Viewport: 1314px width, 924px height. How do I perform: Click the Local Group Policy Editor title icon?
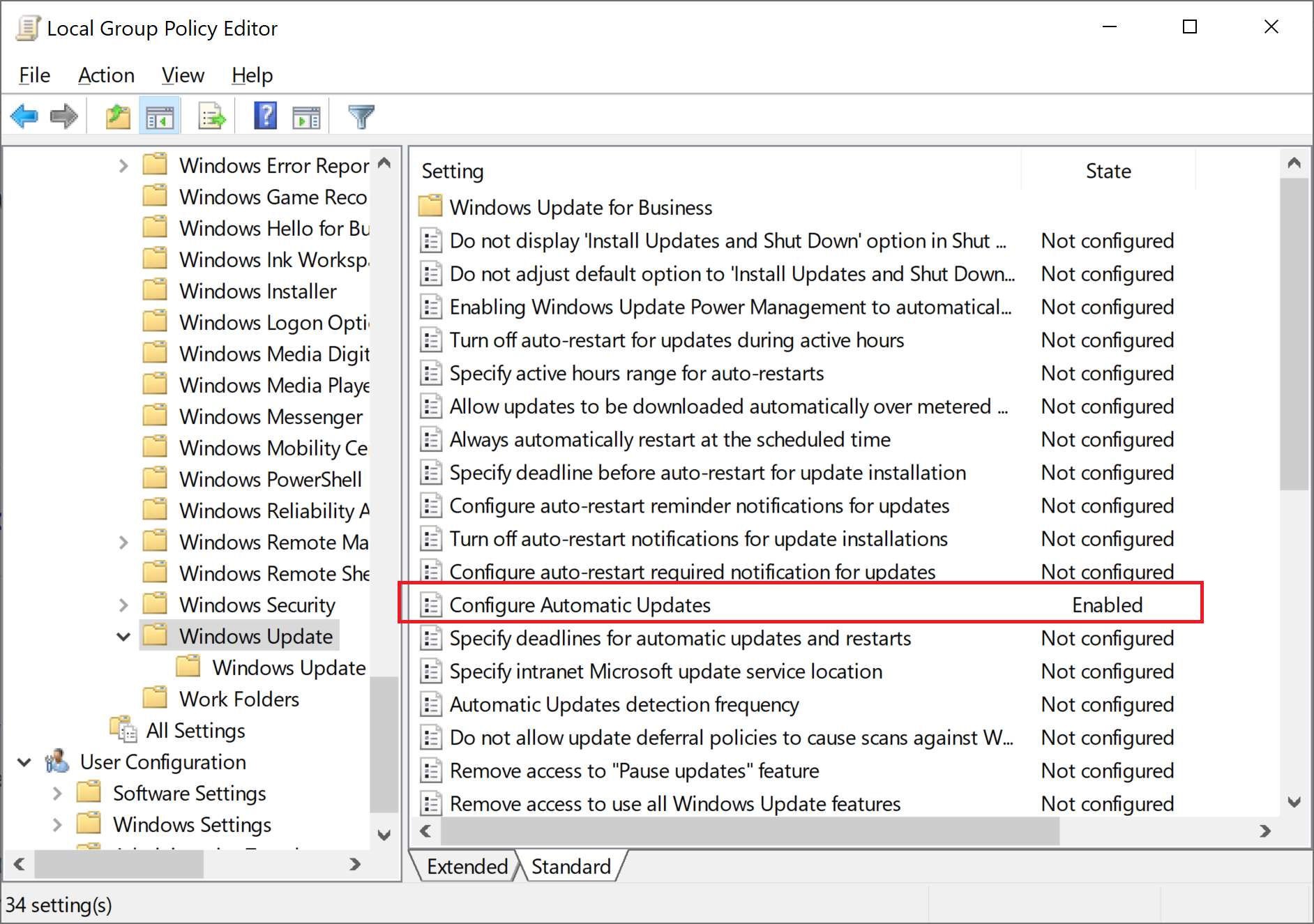pos(28,29)
